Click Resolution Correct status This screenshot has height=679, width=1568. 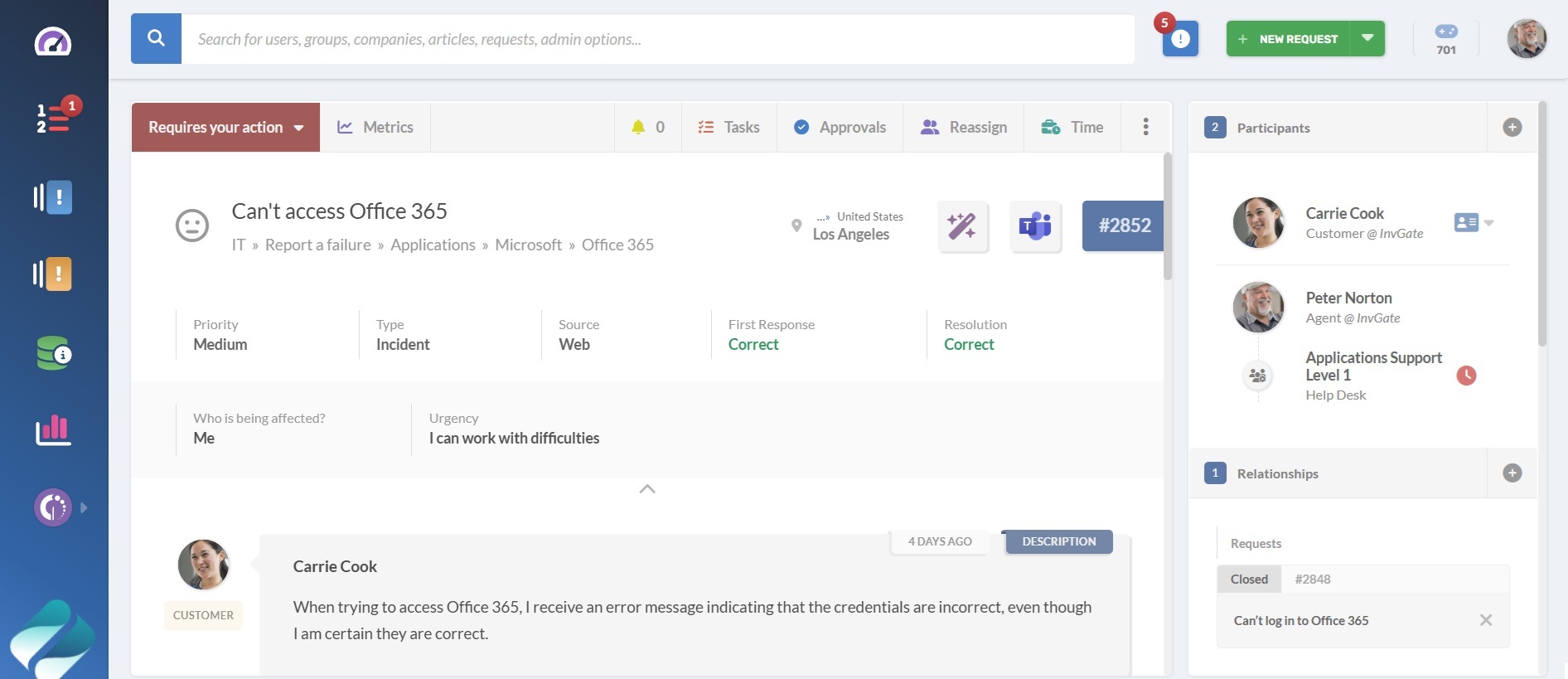pyautogui.click(x=969, y=344)
